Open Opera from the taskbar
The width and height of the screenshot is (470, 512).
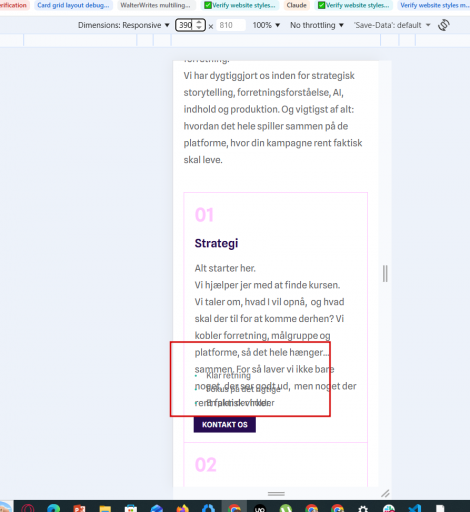click(28, 507)
